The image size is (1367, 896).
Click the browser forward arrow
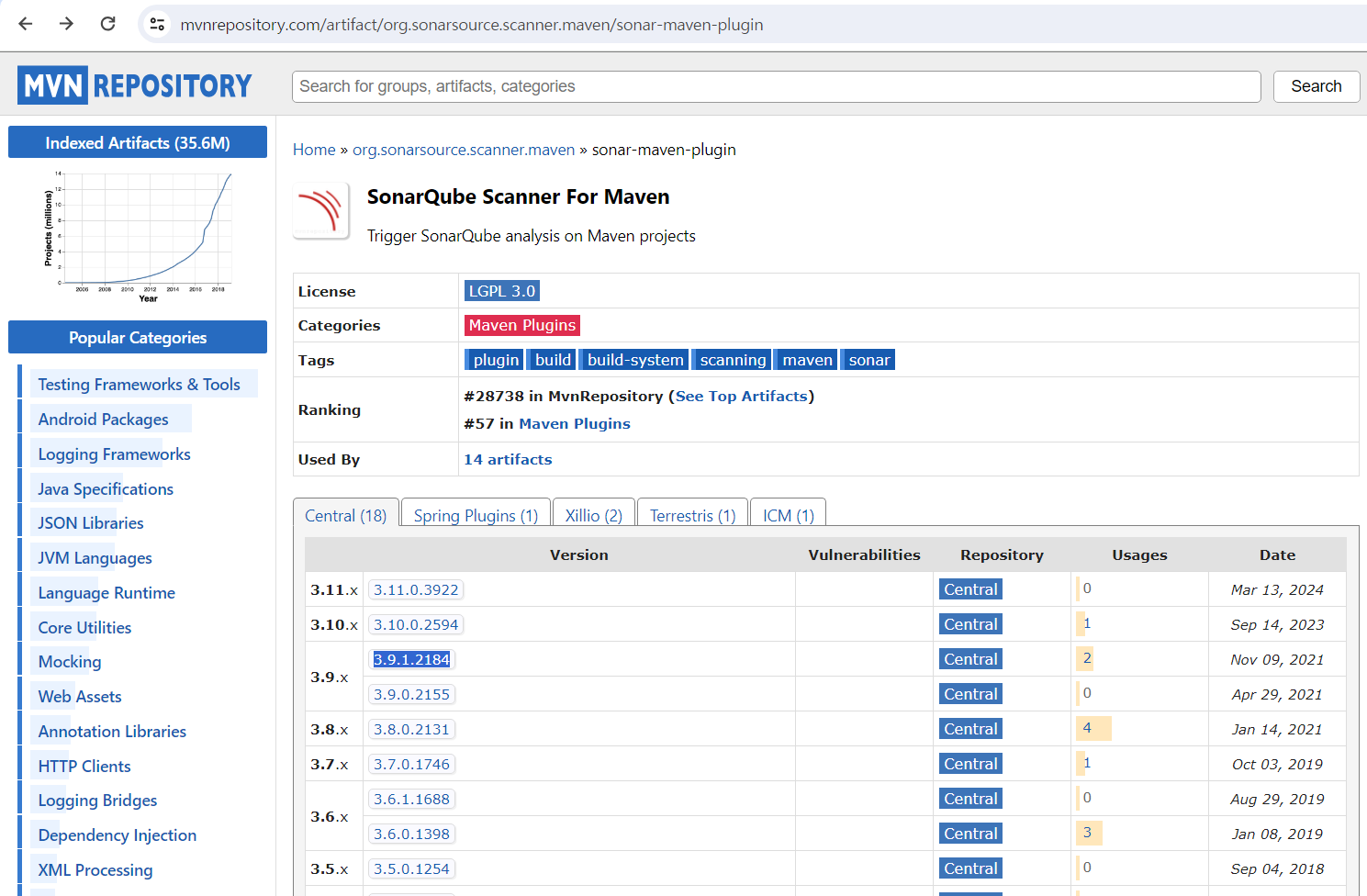point(66,24)
